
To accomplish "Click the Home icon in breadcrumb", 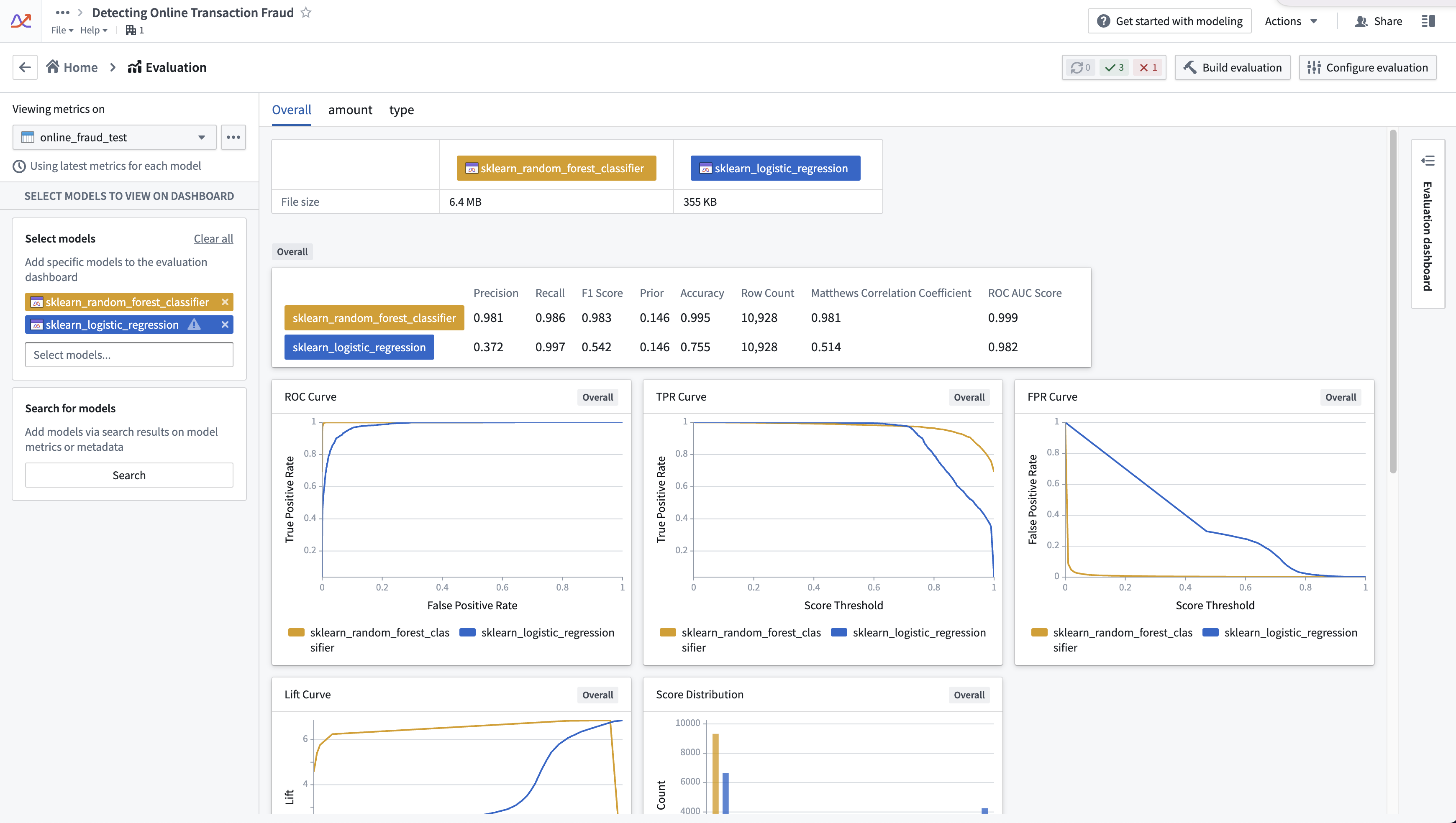I will [53, 66].
